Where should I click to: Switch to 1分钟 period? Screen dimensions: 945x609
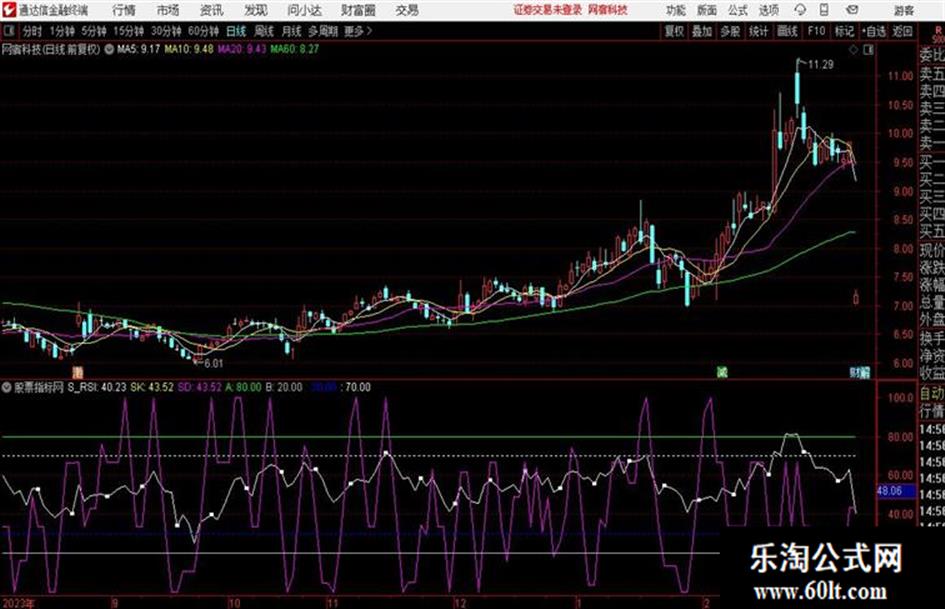(61, 31)
